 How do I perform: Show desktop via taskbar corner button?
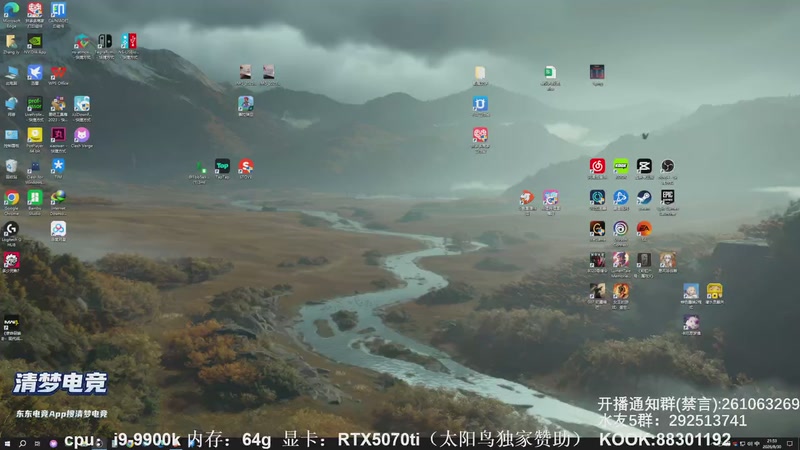click(798, 444)
